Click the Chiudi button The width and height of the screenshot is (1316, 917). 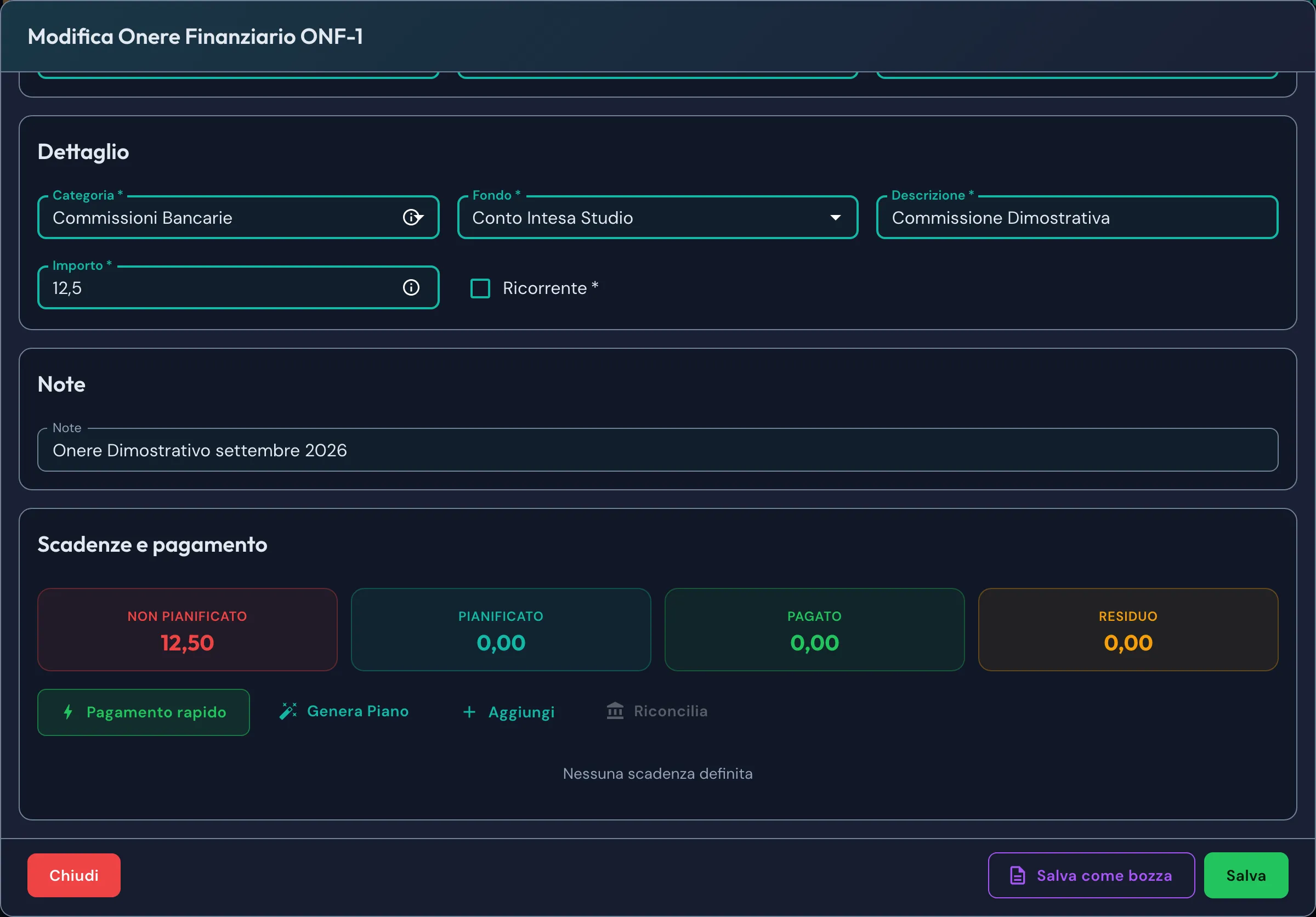pos(74,875)
